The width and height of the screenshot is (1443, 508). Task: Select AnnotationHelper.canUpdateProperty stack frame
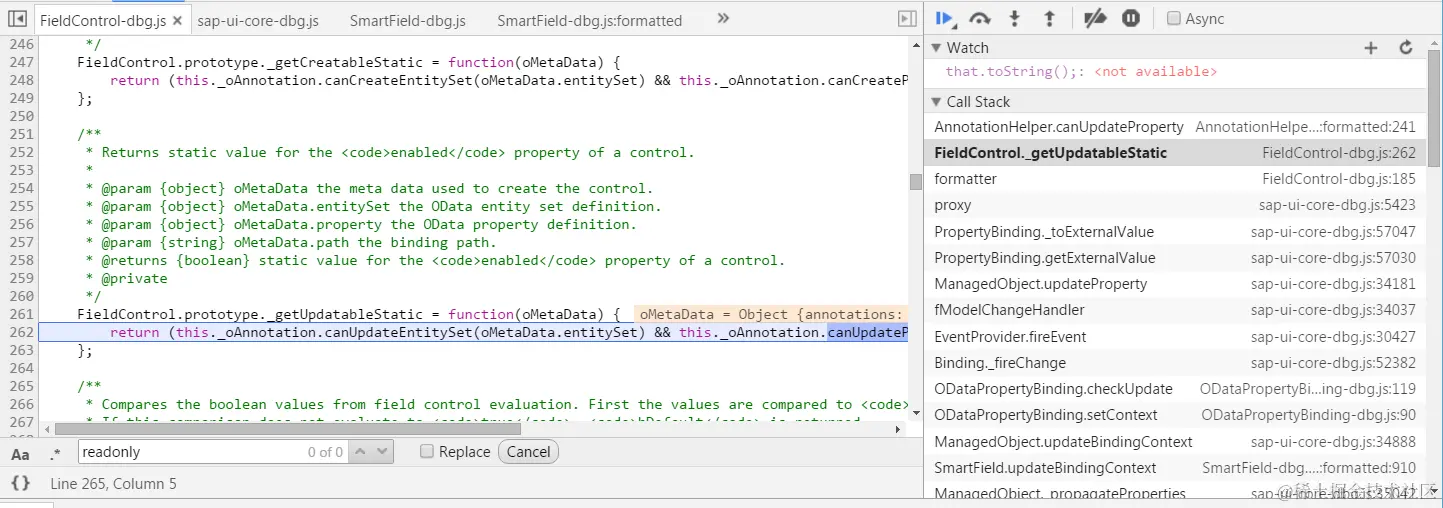click(1176, 127)
